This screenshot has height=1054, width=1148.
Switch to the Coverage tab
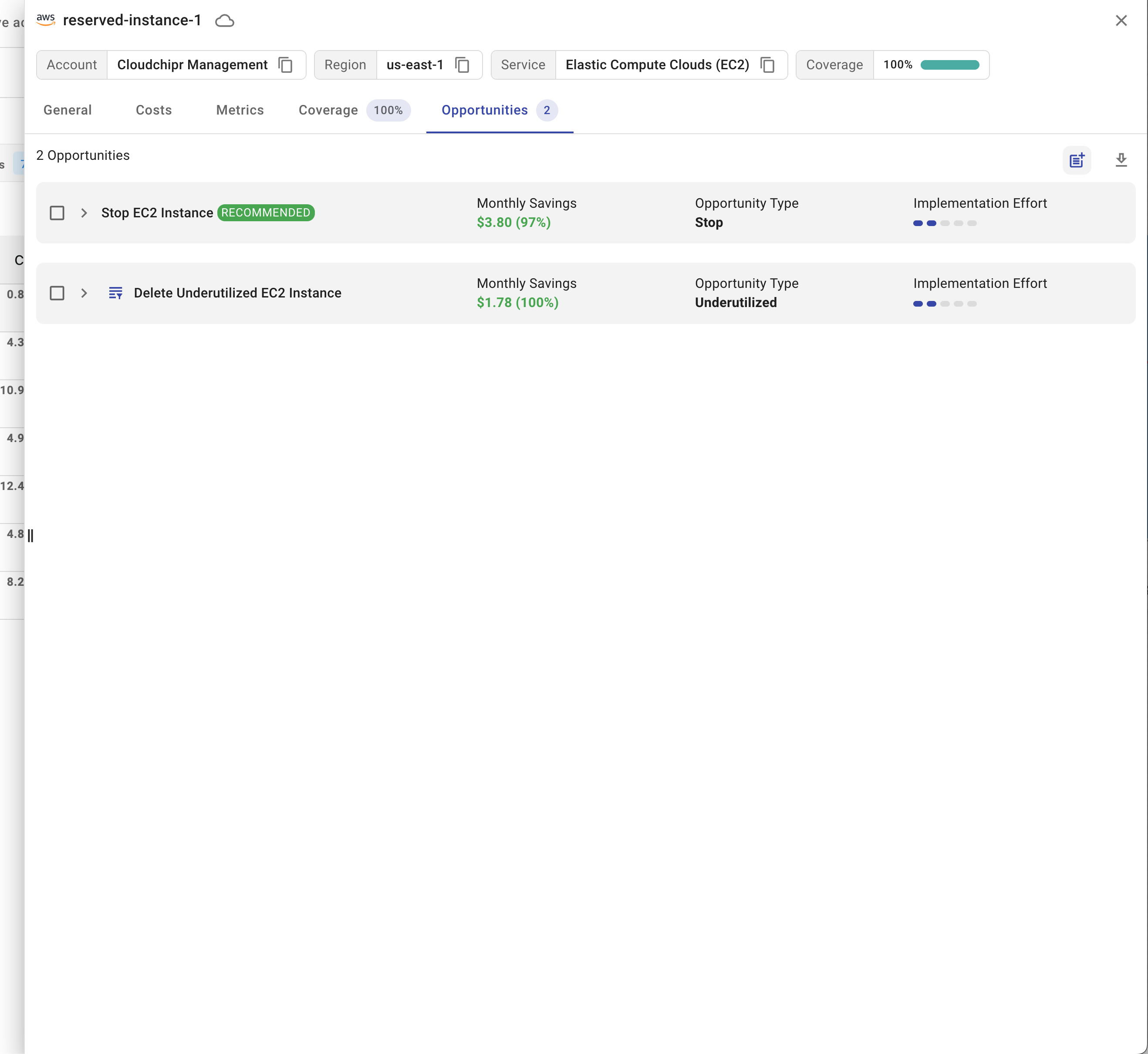(x=328, y=110)
